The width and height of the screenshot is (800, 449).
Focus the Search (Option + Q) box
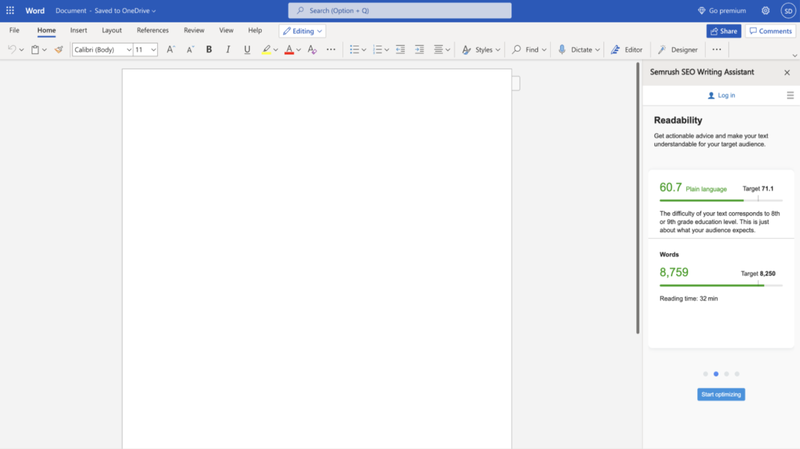pyautogui.click(x=399, y=11)
